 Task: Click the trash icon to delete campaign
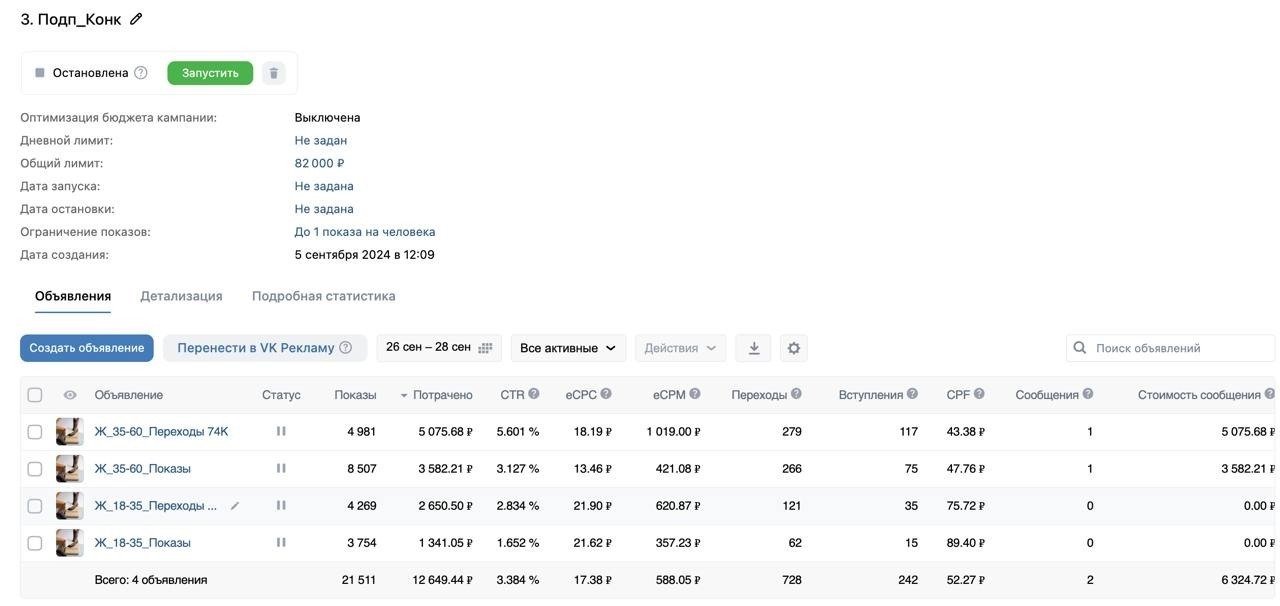coord(274,73)
